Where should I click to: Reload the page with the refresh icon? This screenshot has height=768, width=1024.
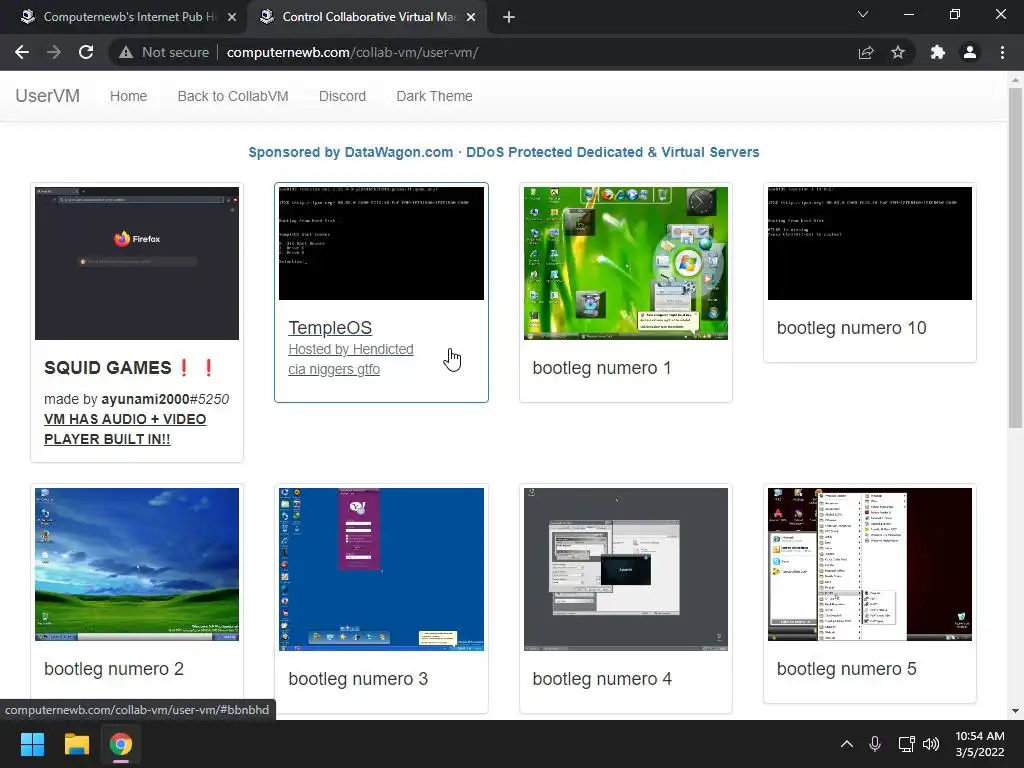coord(86,52)
